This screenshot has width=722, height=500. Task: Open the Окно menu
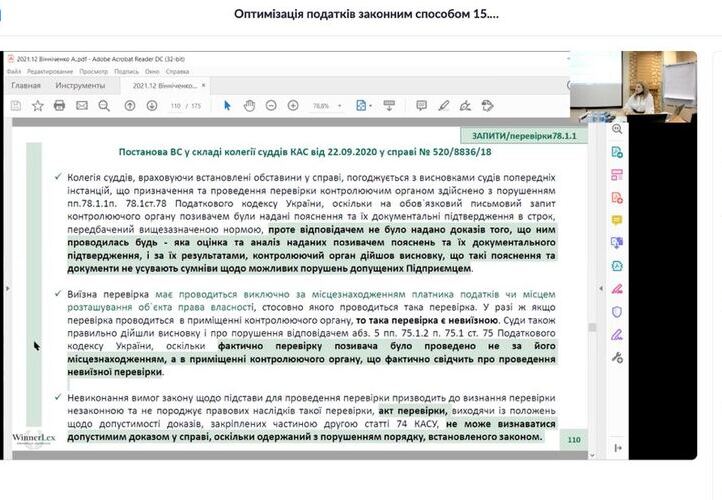(x=152, y=72)
